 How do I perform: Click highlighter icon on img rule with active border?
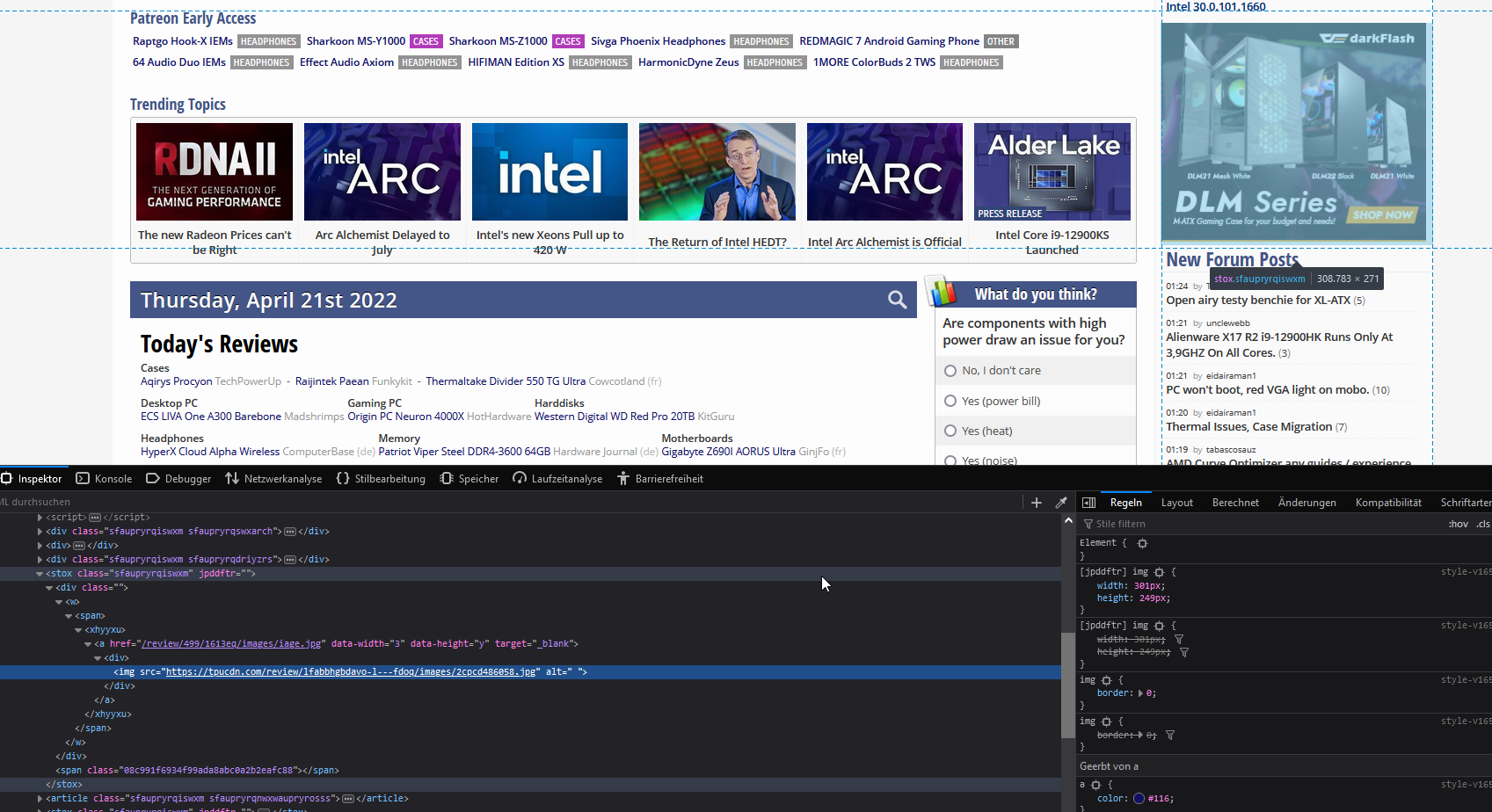[x=1107, y=680]
